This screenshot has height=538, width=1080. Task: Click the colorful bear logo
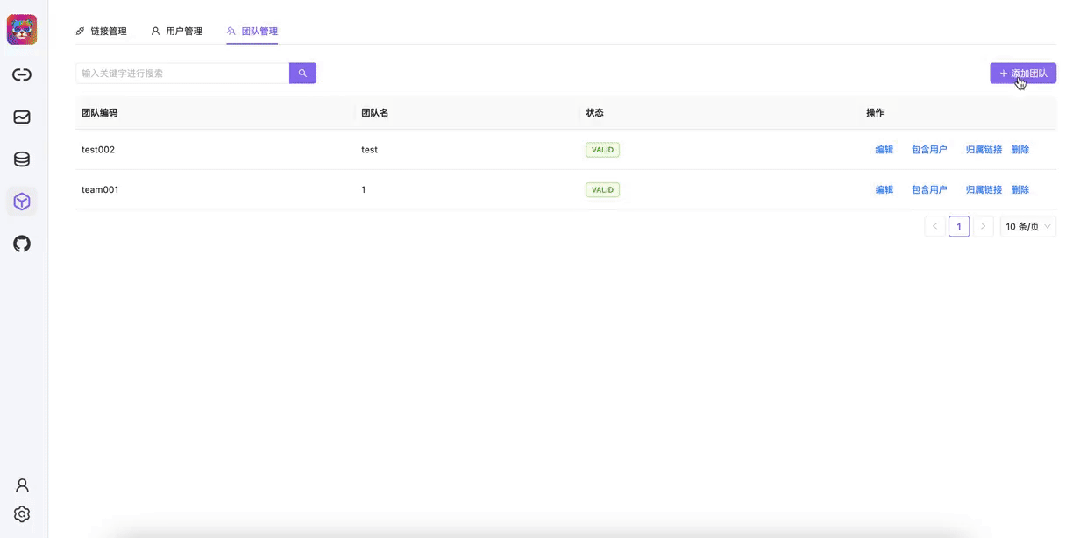click(22, 30)
